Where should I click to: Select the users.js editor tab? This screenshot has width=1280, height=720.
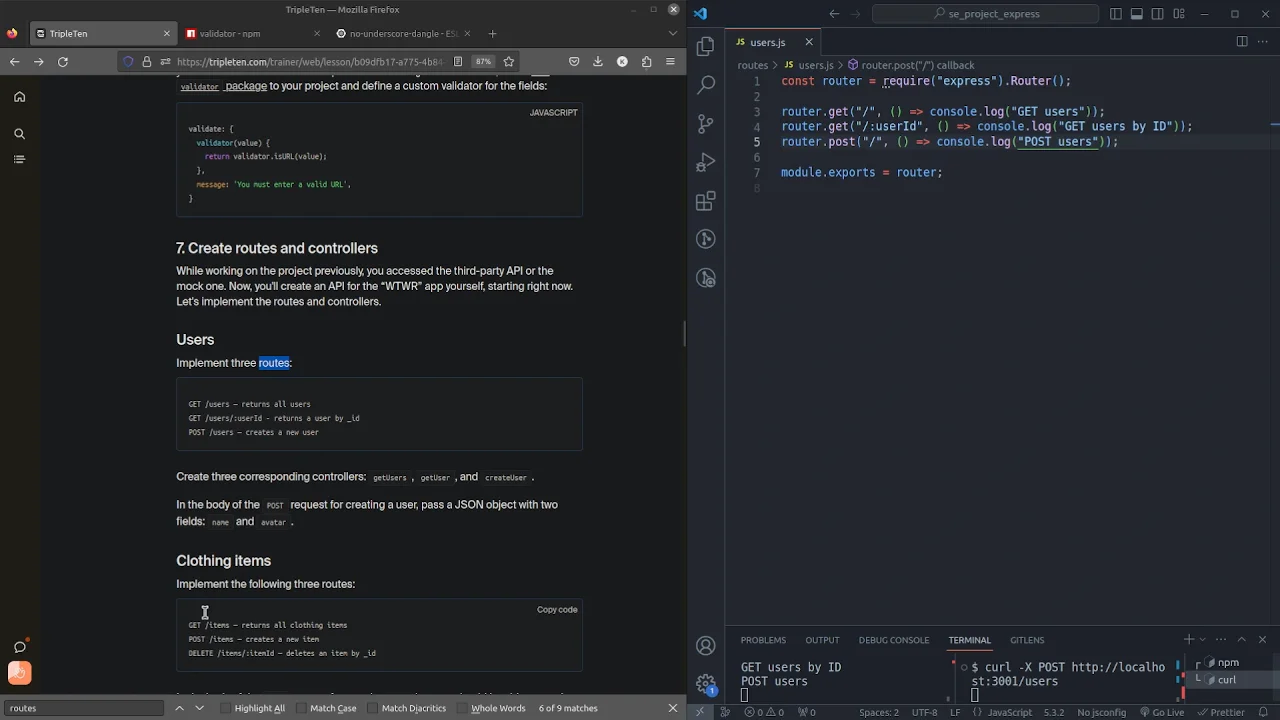pyautogui.click(x=767, y=42)
